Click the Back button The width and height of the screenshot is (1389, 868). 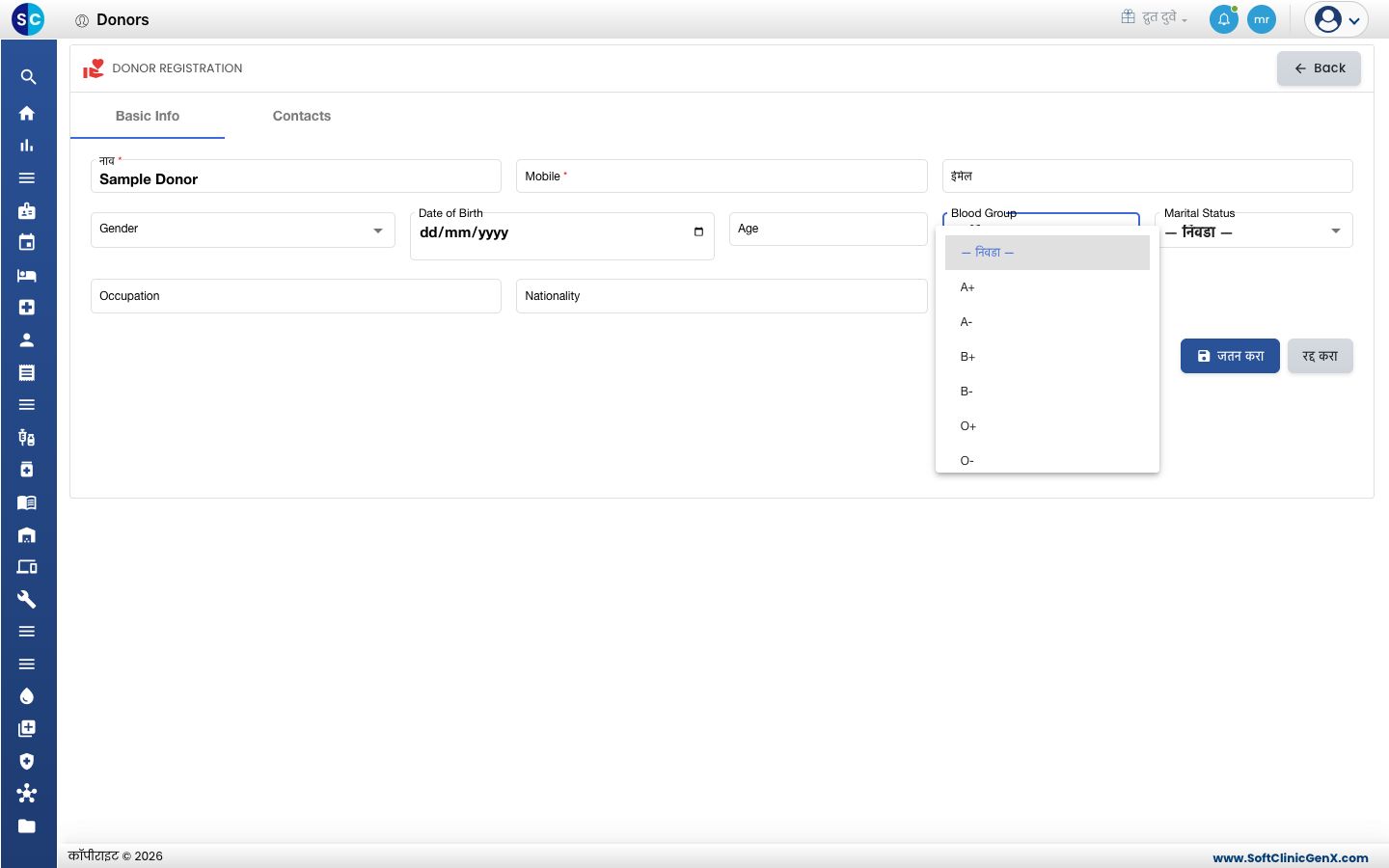click(x=1319, y=68)
